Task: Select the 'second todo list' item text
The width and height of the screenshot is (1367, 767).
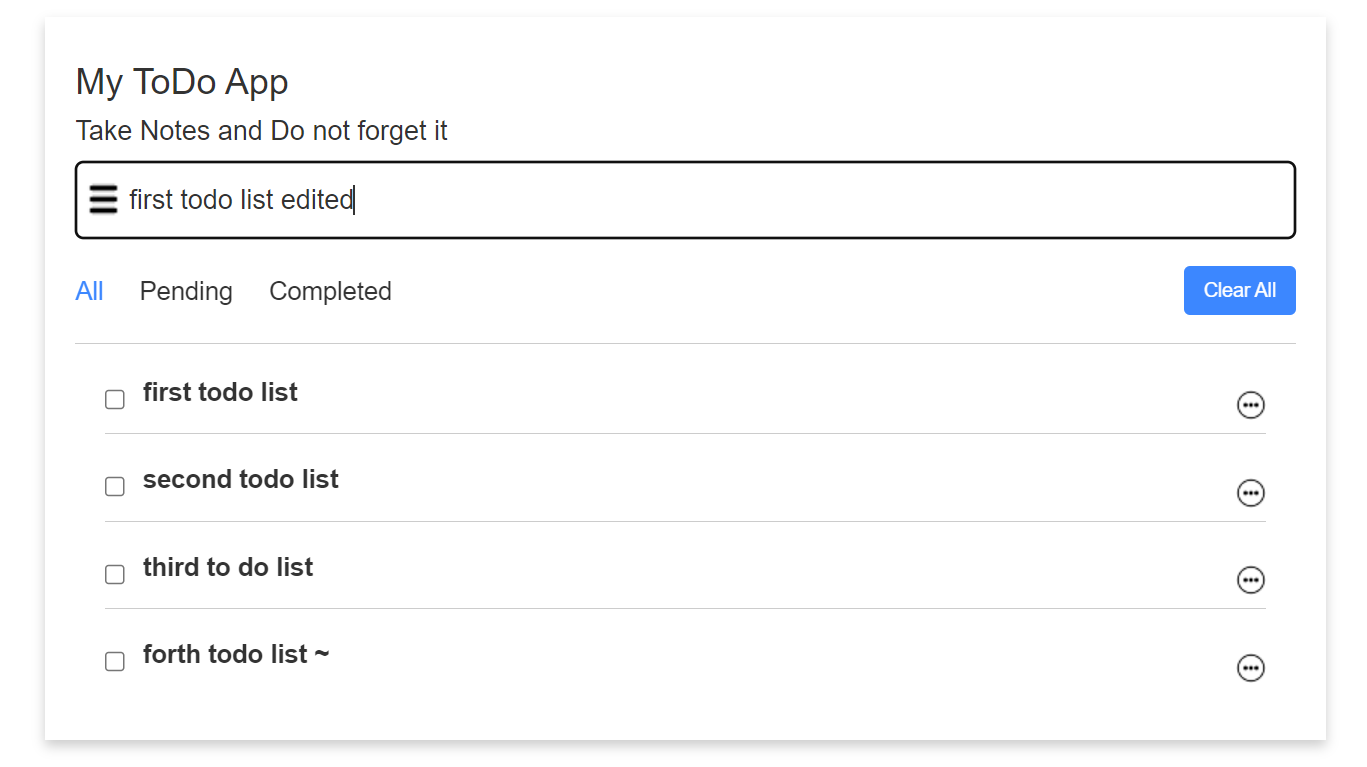Action: pyautogui.click(x=240, y=479)
